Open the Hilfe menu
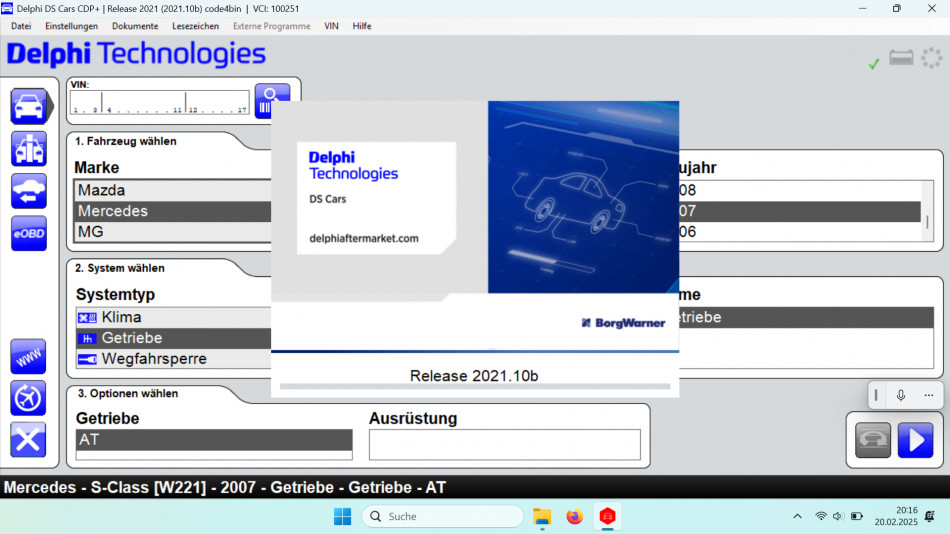 pos(362,26)
